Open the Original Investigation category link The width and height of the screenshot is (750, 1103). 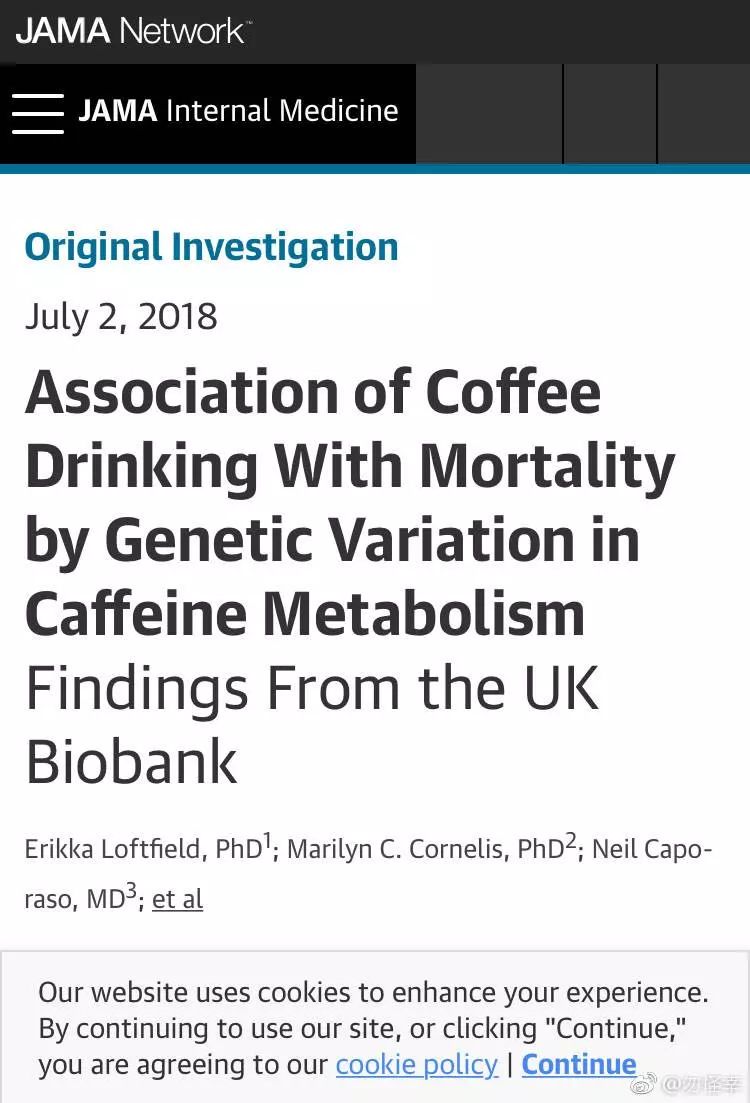coord(211,247)
